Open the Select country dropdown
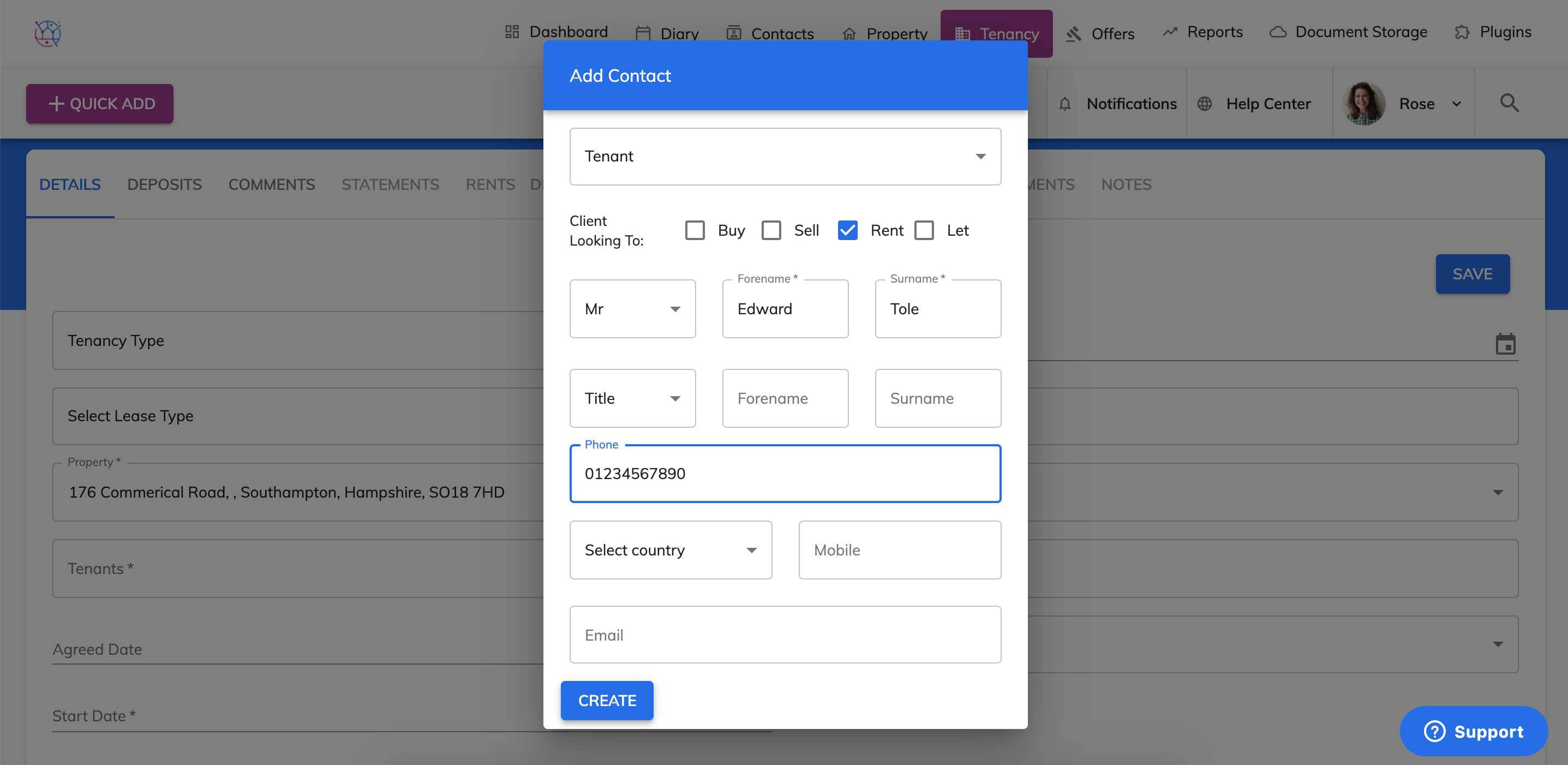The height and width of the screenshot is (765, 1568). click(670, 549)
